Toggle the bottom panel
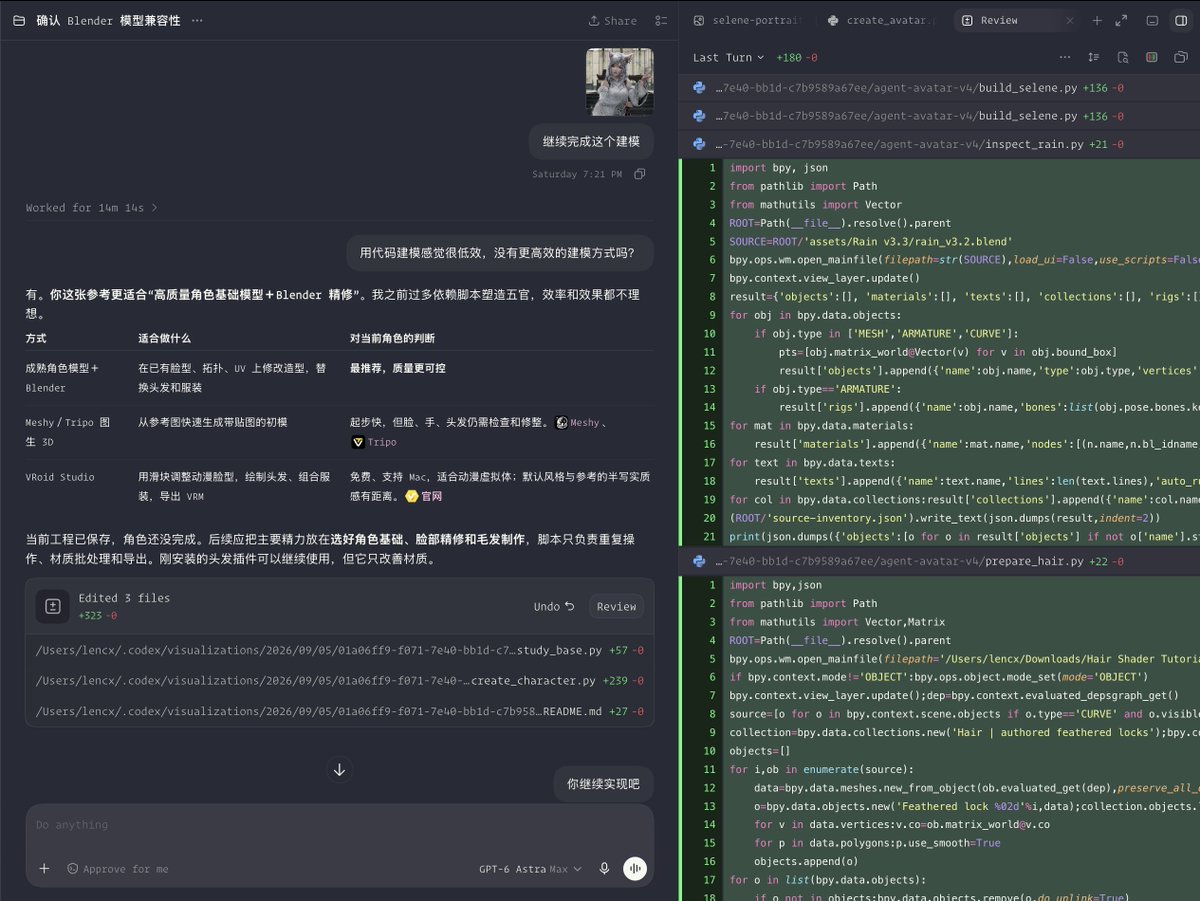1200x901 pixels. (1152, 20)
